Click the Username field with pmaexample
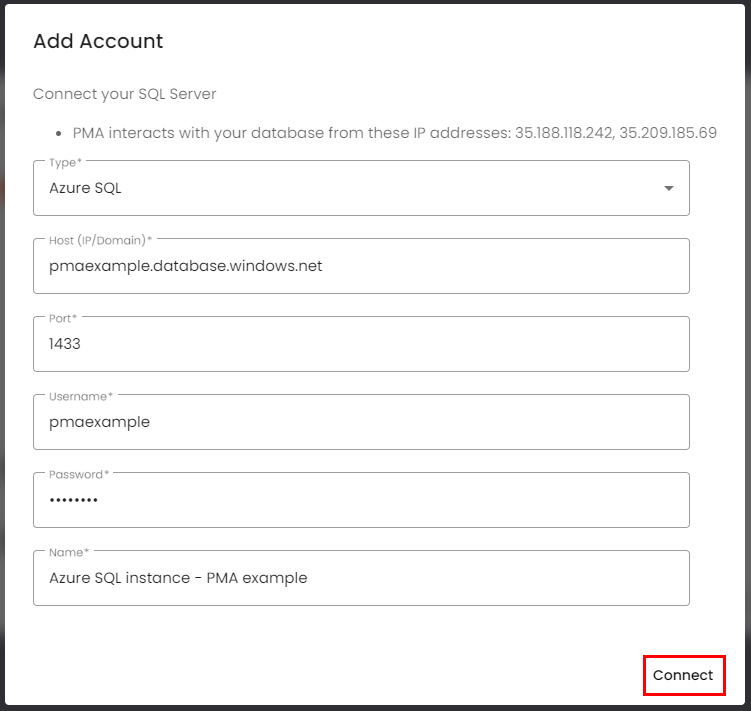Screen dimensions: 751x711 pyautogui.click(x=360, y=422)
